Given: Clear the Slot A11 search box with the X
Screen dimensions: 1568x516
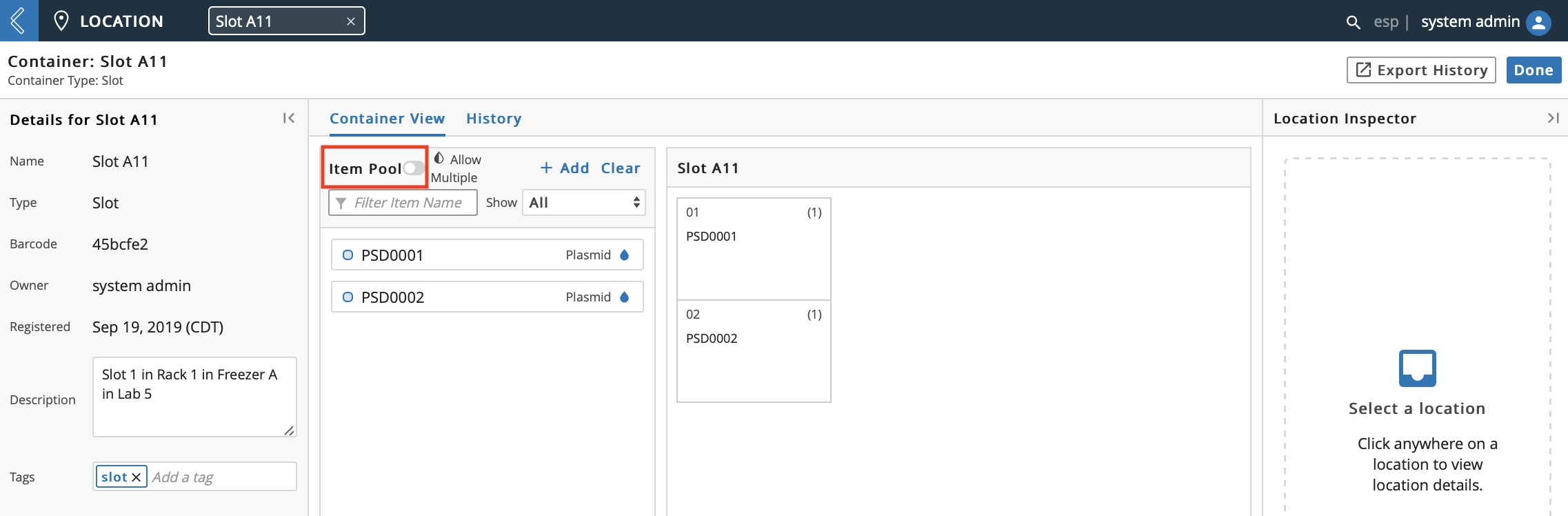Looking at the screenshot, I should pyautogui.click(x=351, y=21).
